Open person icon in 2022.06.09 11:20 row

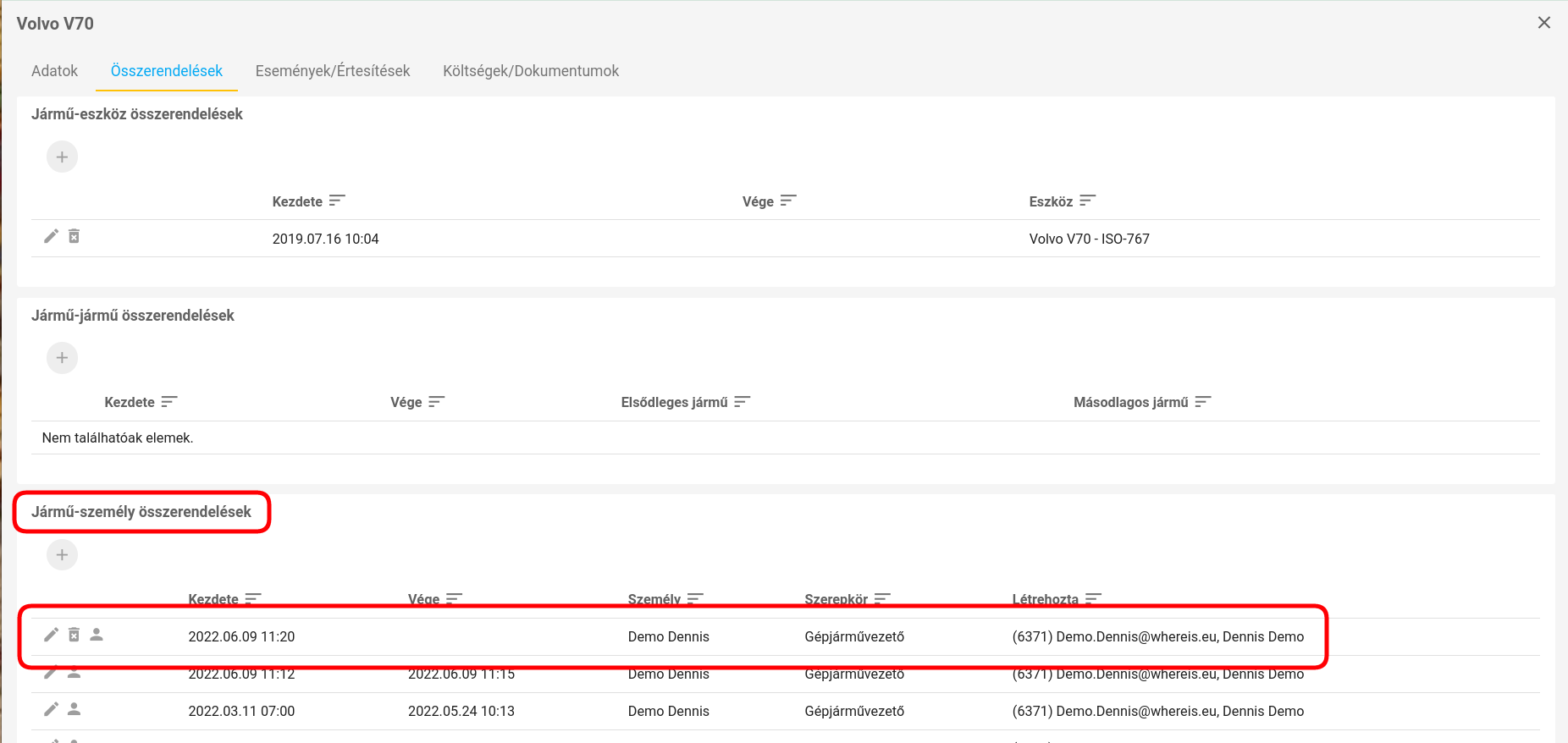pos(97,635)
